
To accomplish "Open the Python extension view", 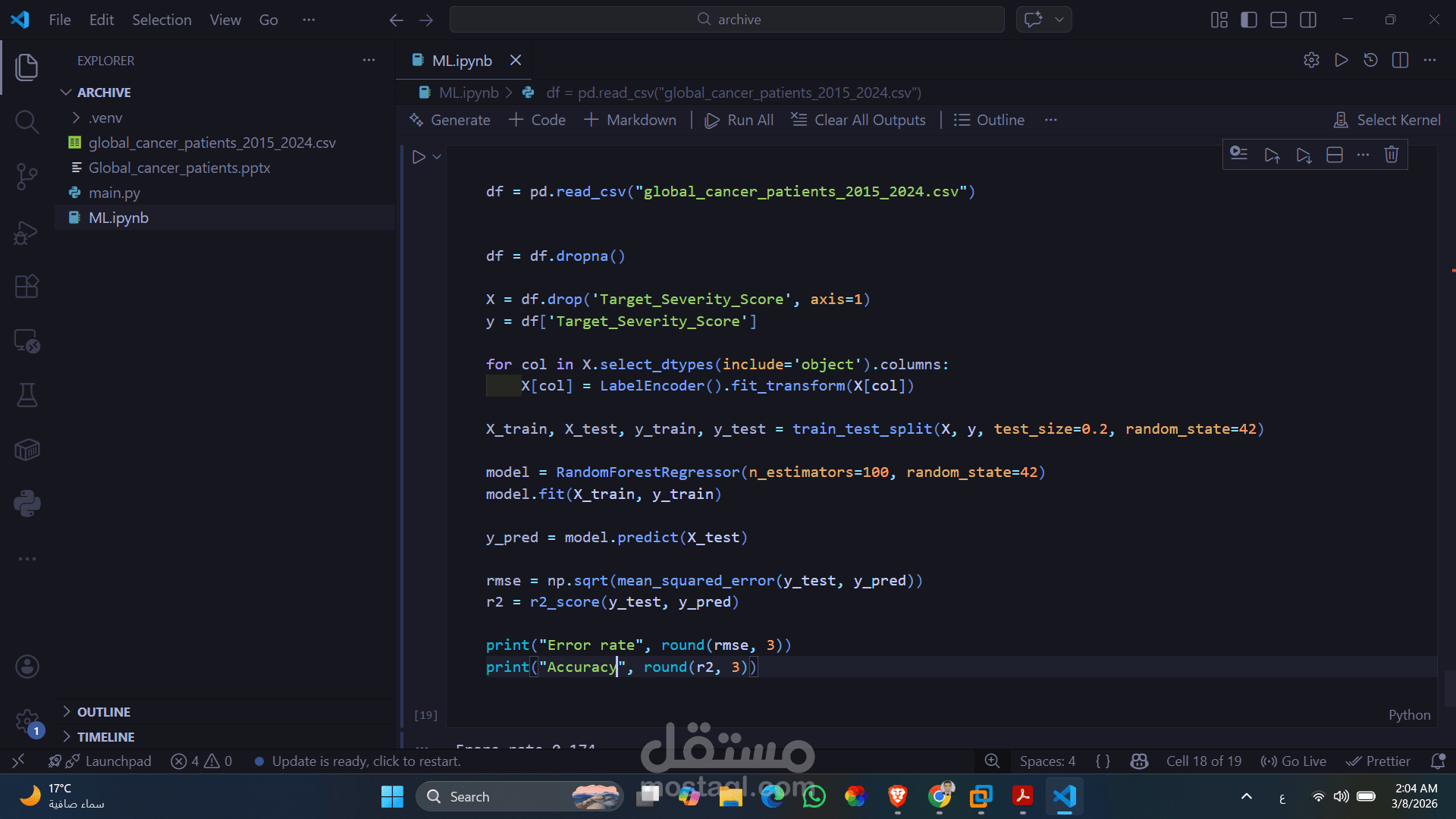I will [27, 504].
